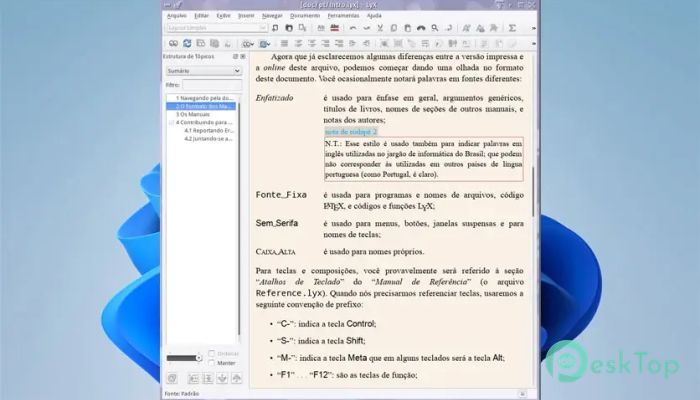Open the Inserir menu

(x=246, y=16)
